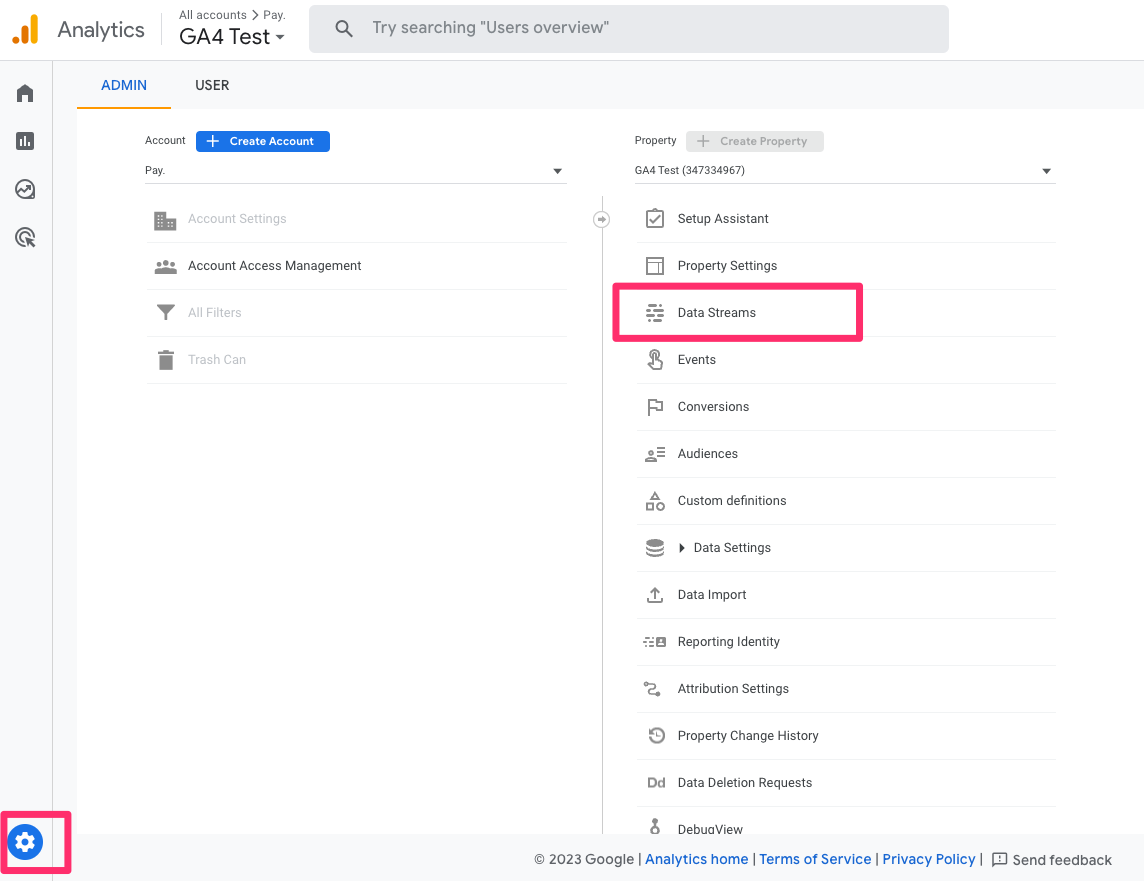Click the Custom definitions shapes icon
This screenshot has width=1144, height=881.
click(x=655, y=501)
